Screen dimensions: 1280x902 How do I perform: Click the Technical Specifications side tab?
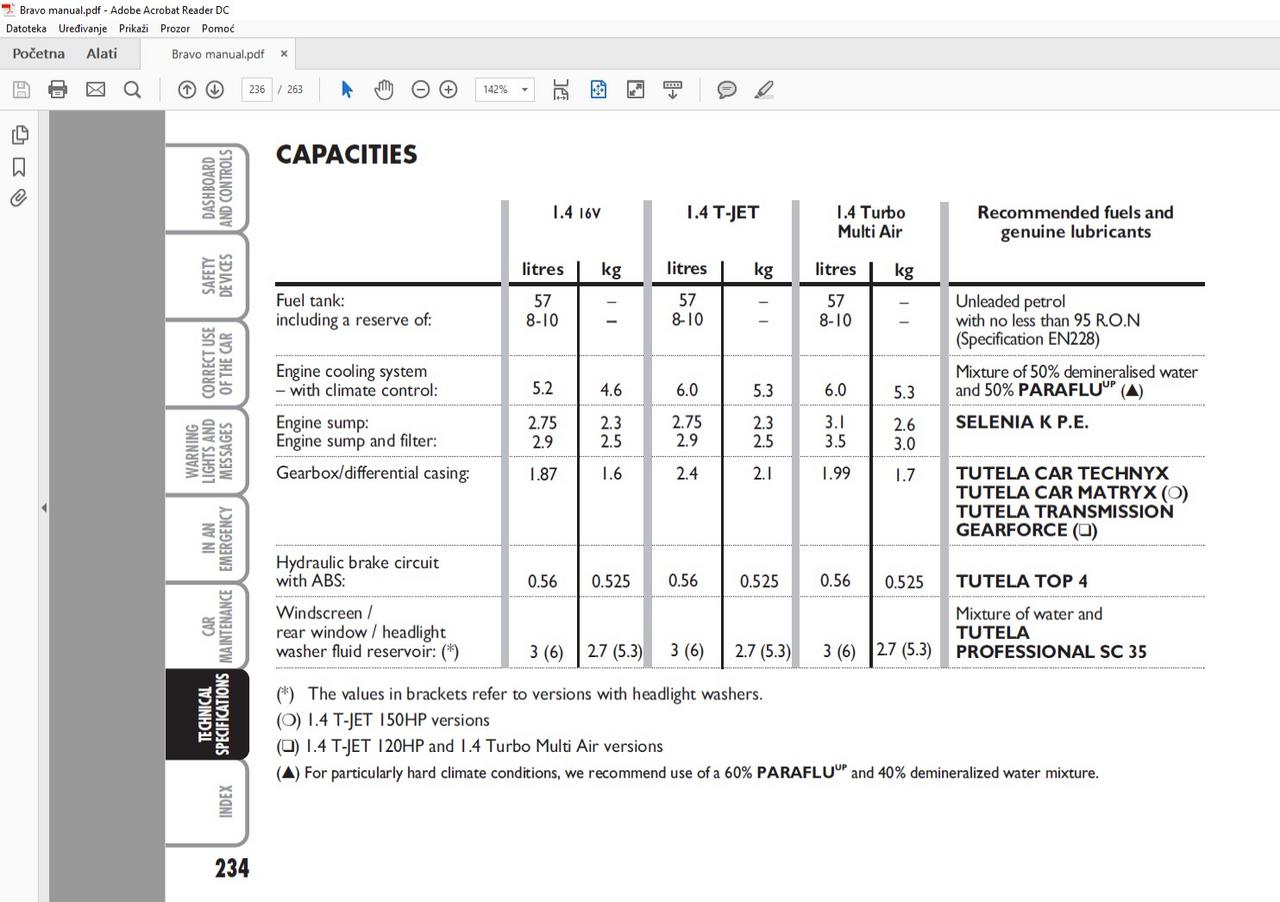[207, 714]
